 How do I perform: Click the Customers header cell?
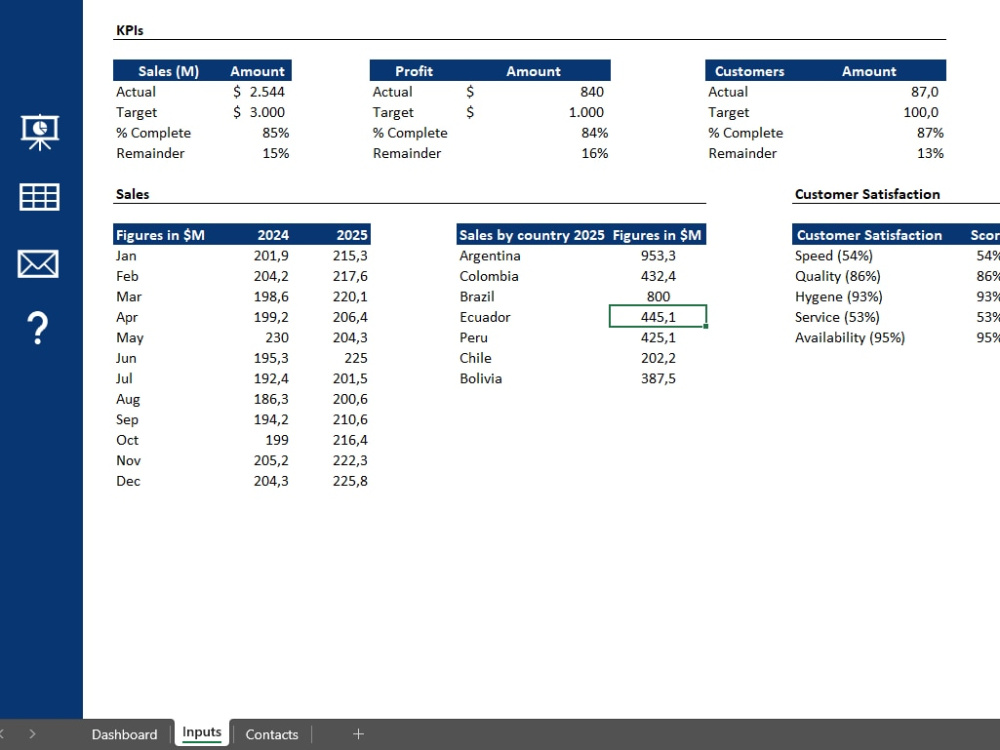[x=749, y=71]
